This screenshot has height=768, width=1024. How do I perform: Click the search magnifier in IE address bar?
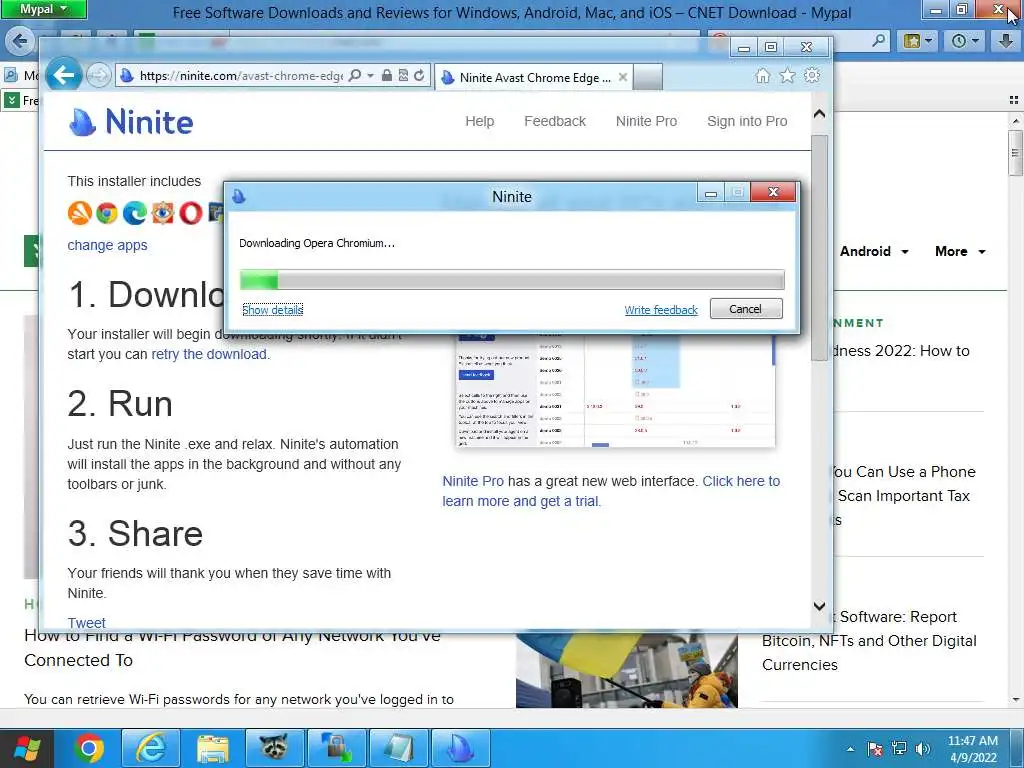click(355, 76)
